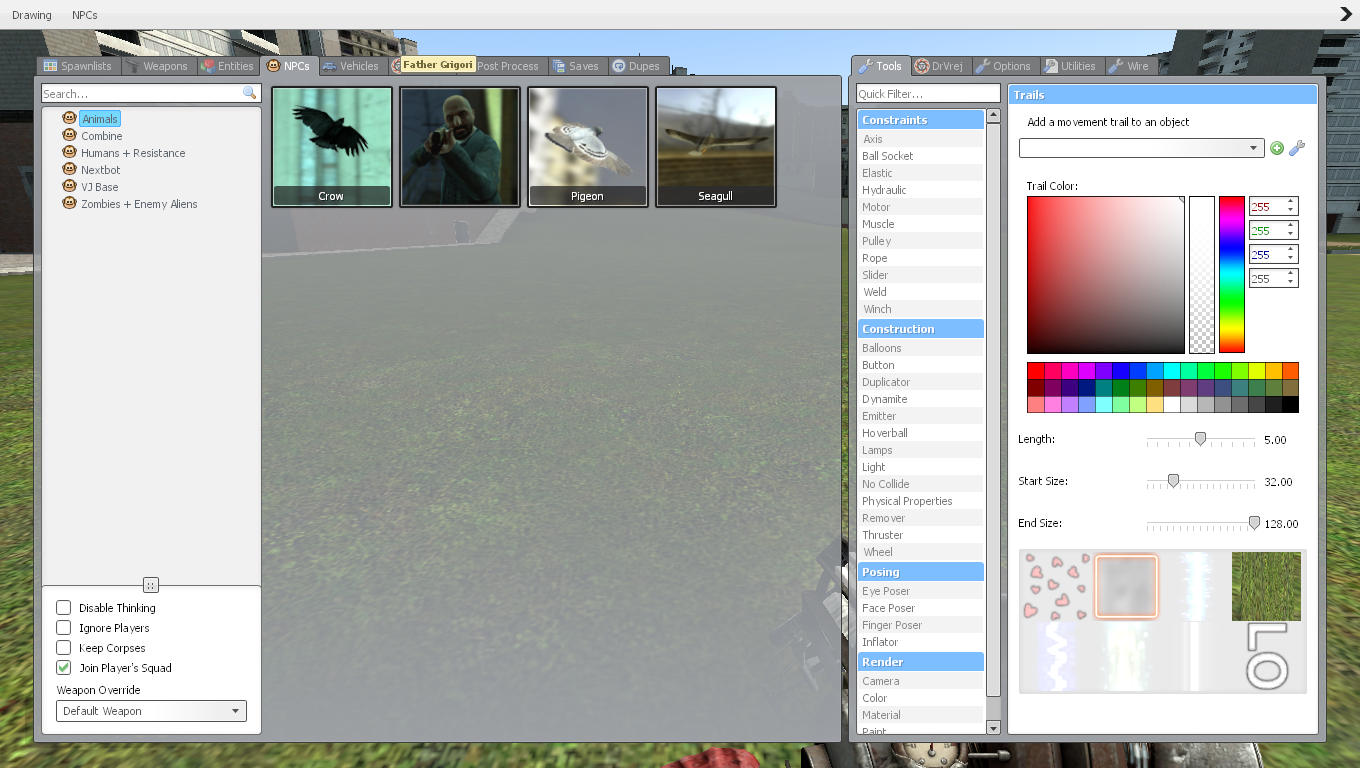Adjust the trail Length slider

(1201, 439)
